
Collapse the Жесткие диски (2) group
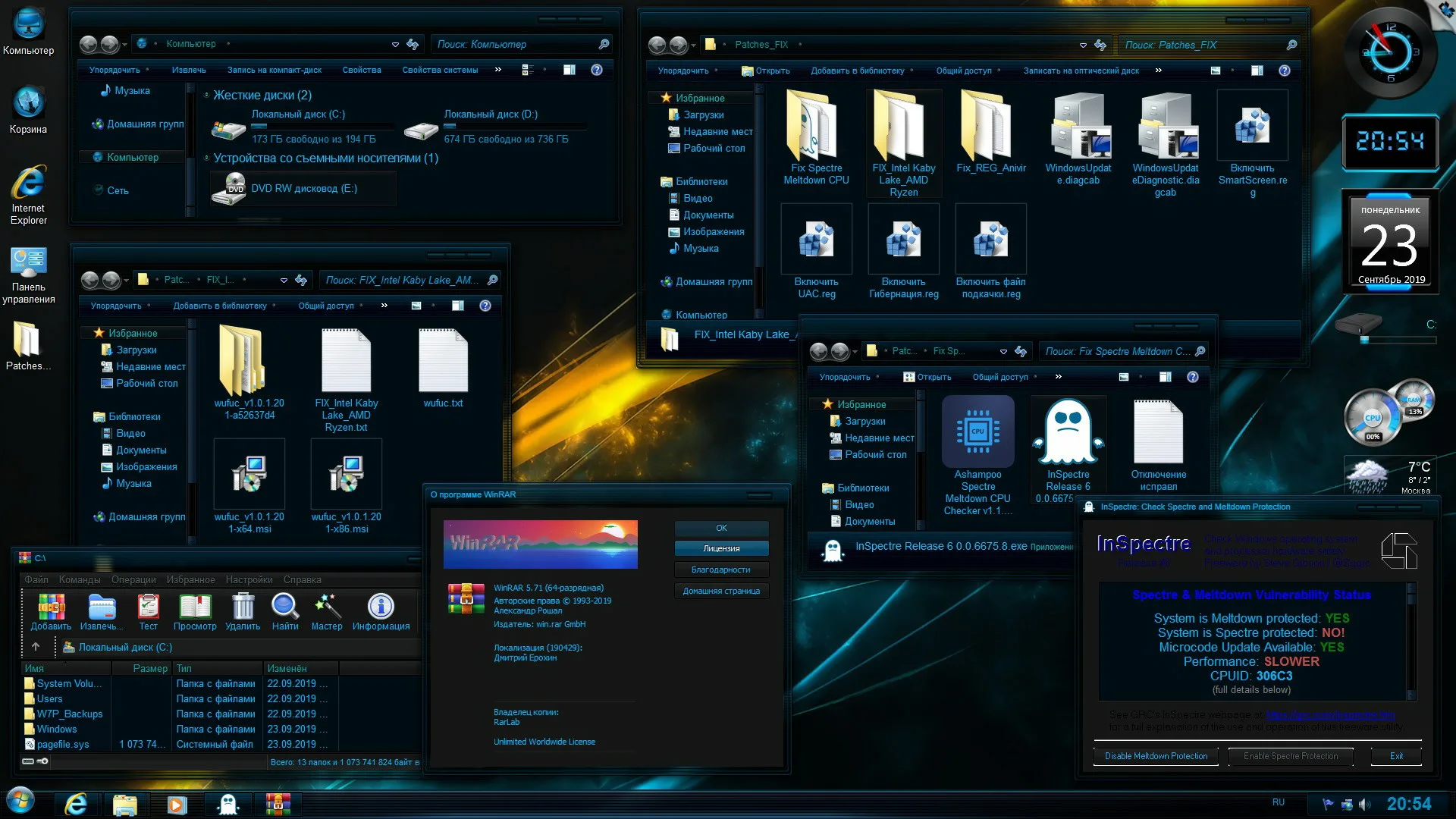pyautogui.click(x=207, y=96)
